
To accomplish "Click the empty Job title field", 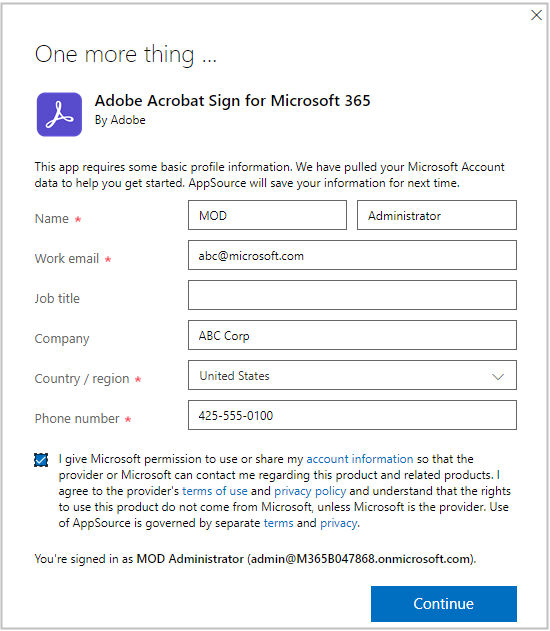I will click(352, 295).
